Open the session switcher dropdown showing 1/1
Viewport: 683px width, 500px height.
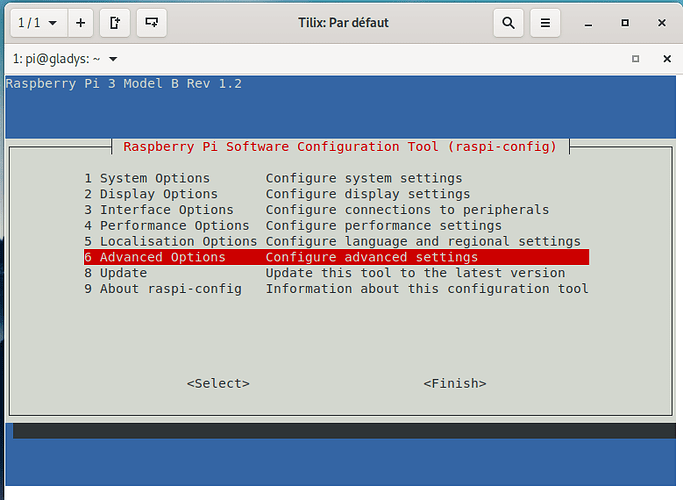(x=39, y=23)
